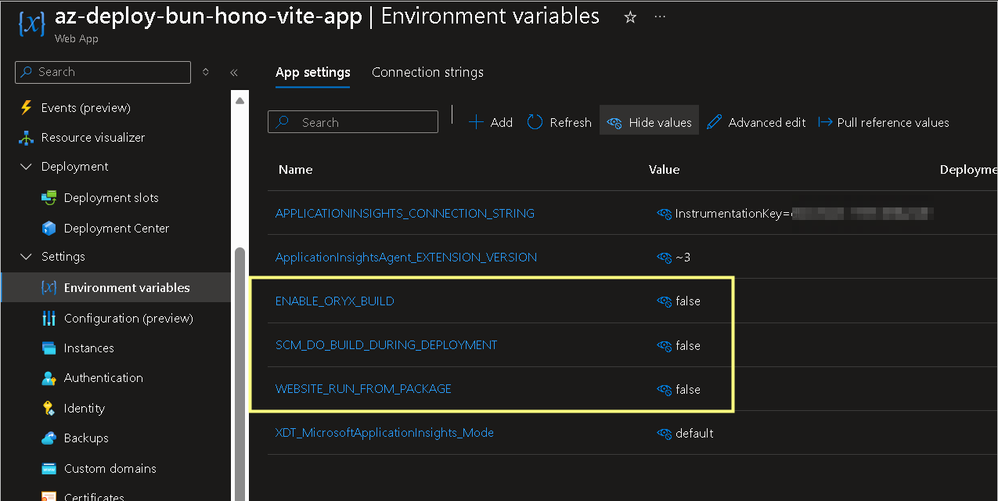Select the App settings tab

[x=313, y=72]
